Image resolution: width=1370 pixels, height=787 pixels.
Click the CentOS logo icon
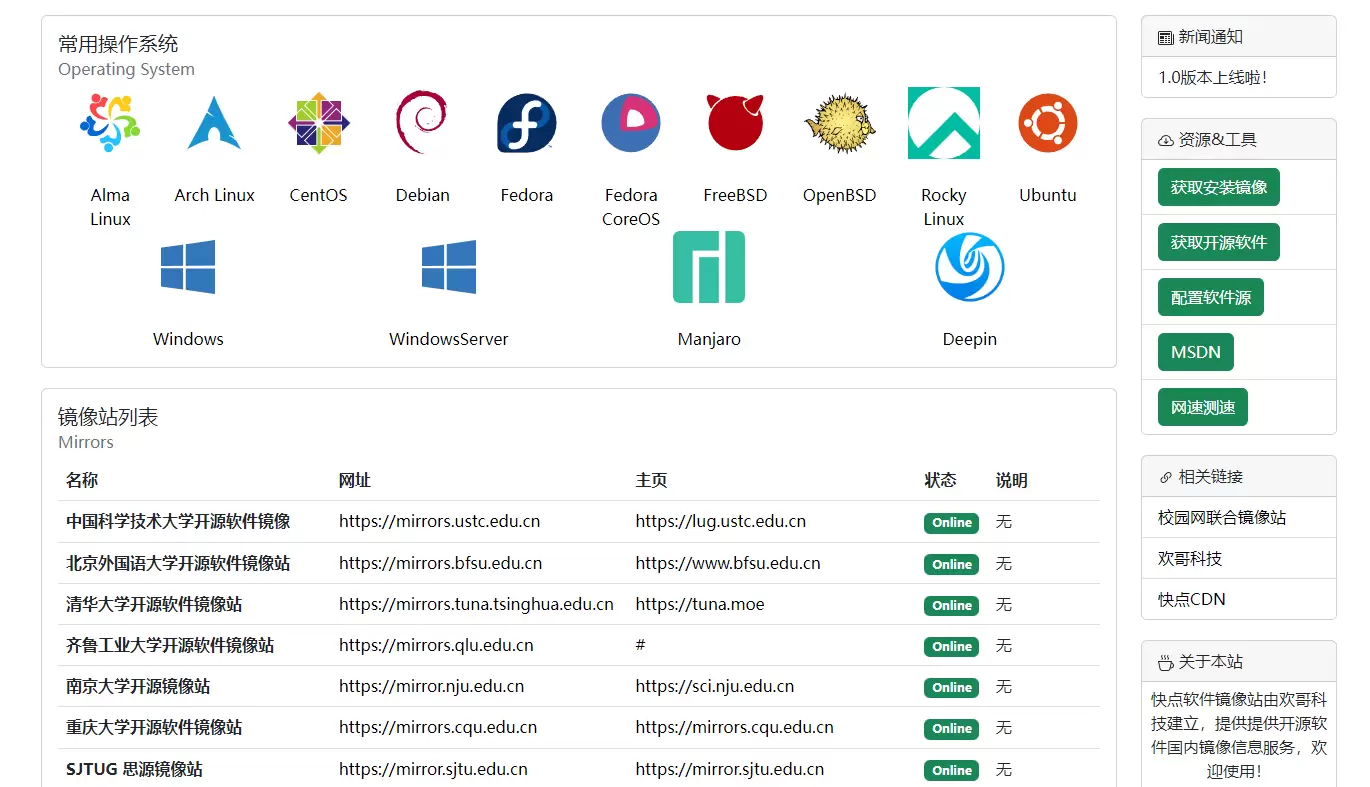tap(318, 123)
